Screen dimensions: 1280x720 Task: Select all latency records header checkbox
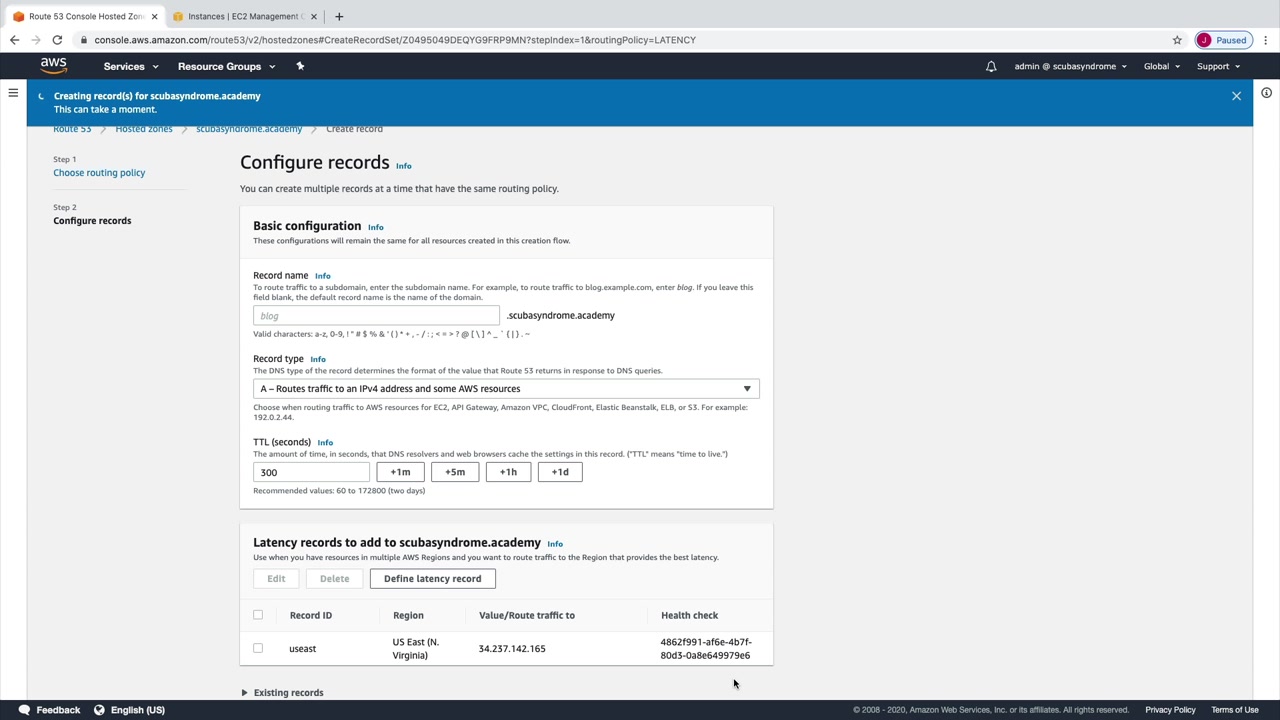click(258, 615)
